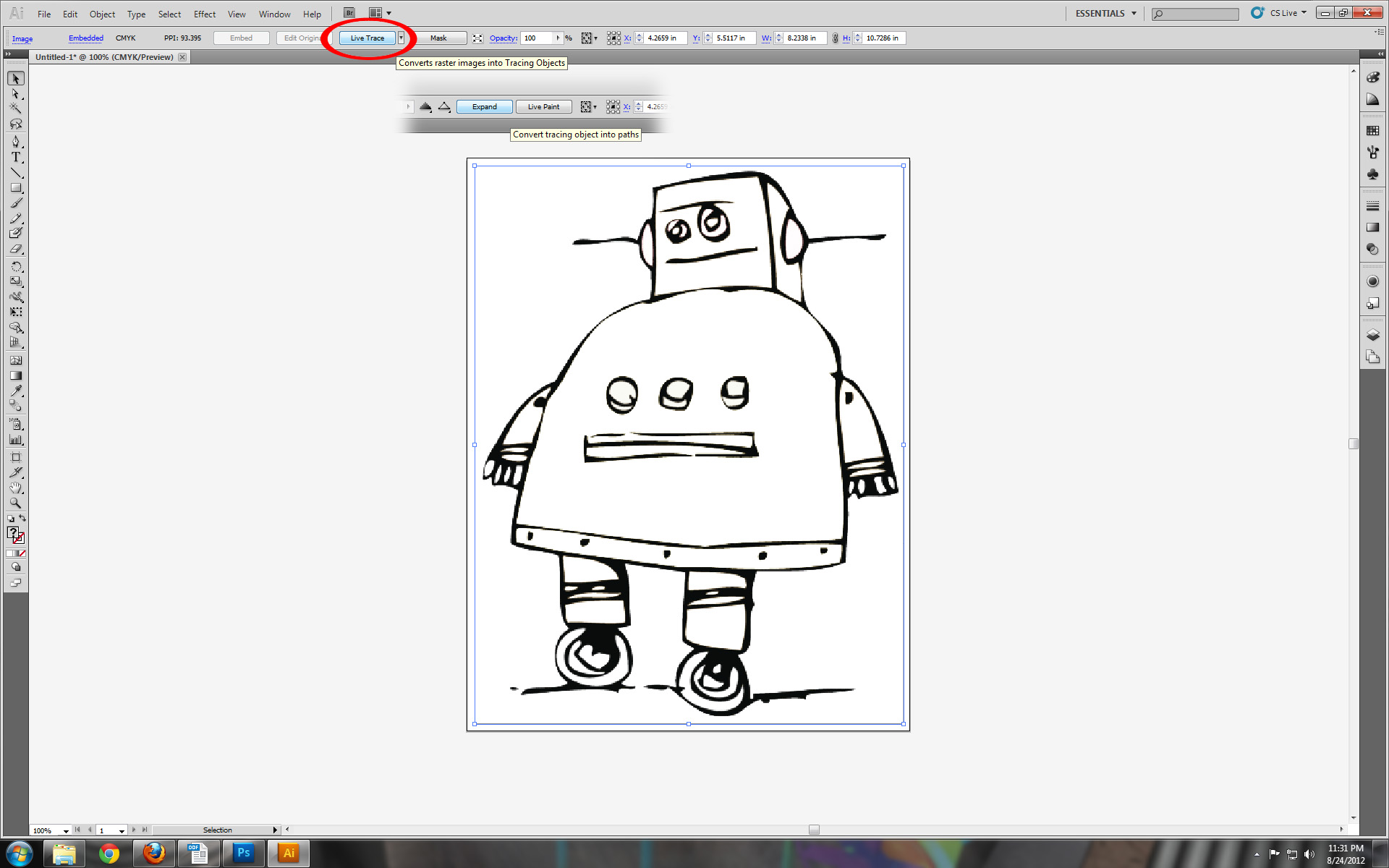Open the File menu
Image resolution: width=1389 pixels, height=868 pixels.
click(44, 14)
